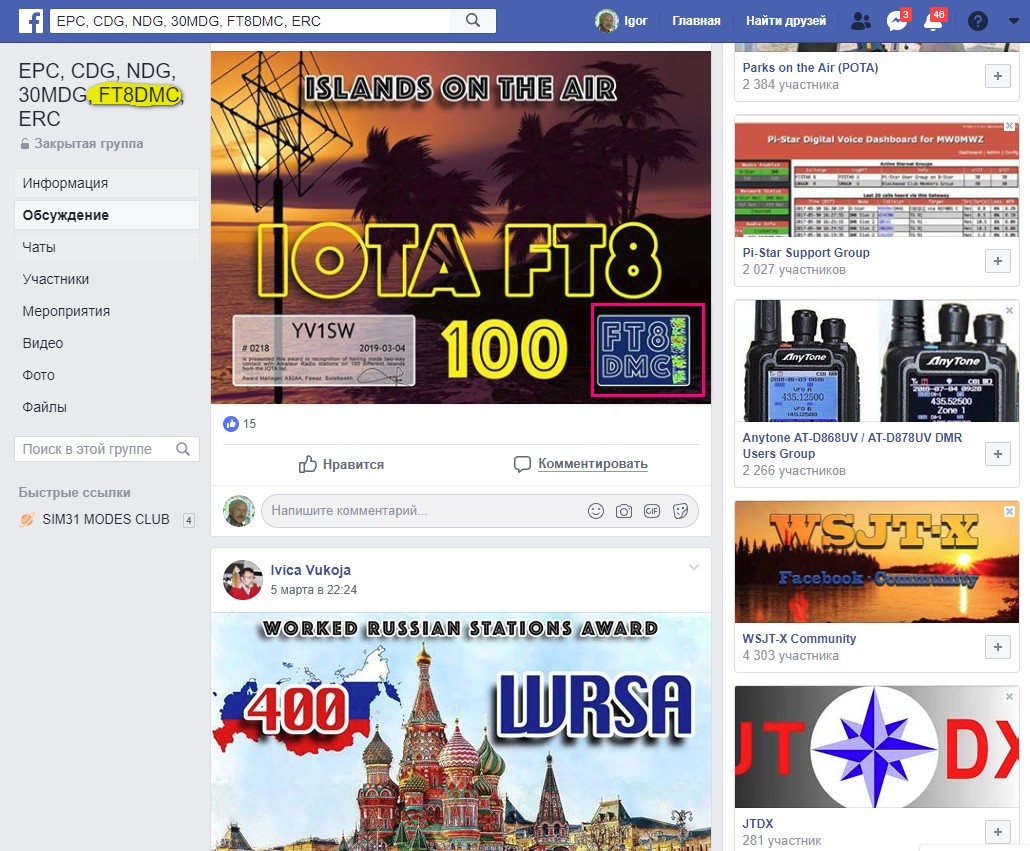The height and width of the screenshot is (851, 1030).
Task: Add a GIF to the comment
Action: pyautogui.click(x=652, y=511)
